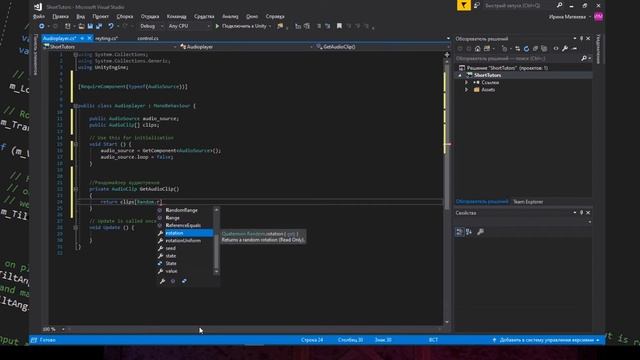Image resolution: width=640 pixels, height=360 pixels.
Task: Collapse the ShortTutors project node
Action: pos(460,76)
